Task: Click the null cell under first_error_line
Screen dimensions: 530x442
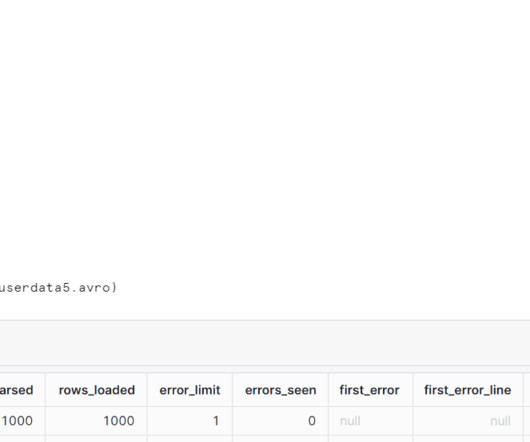Action: click(467, 421)
